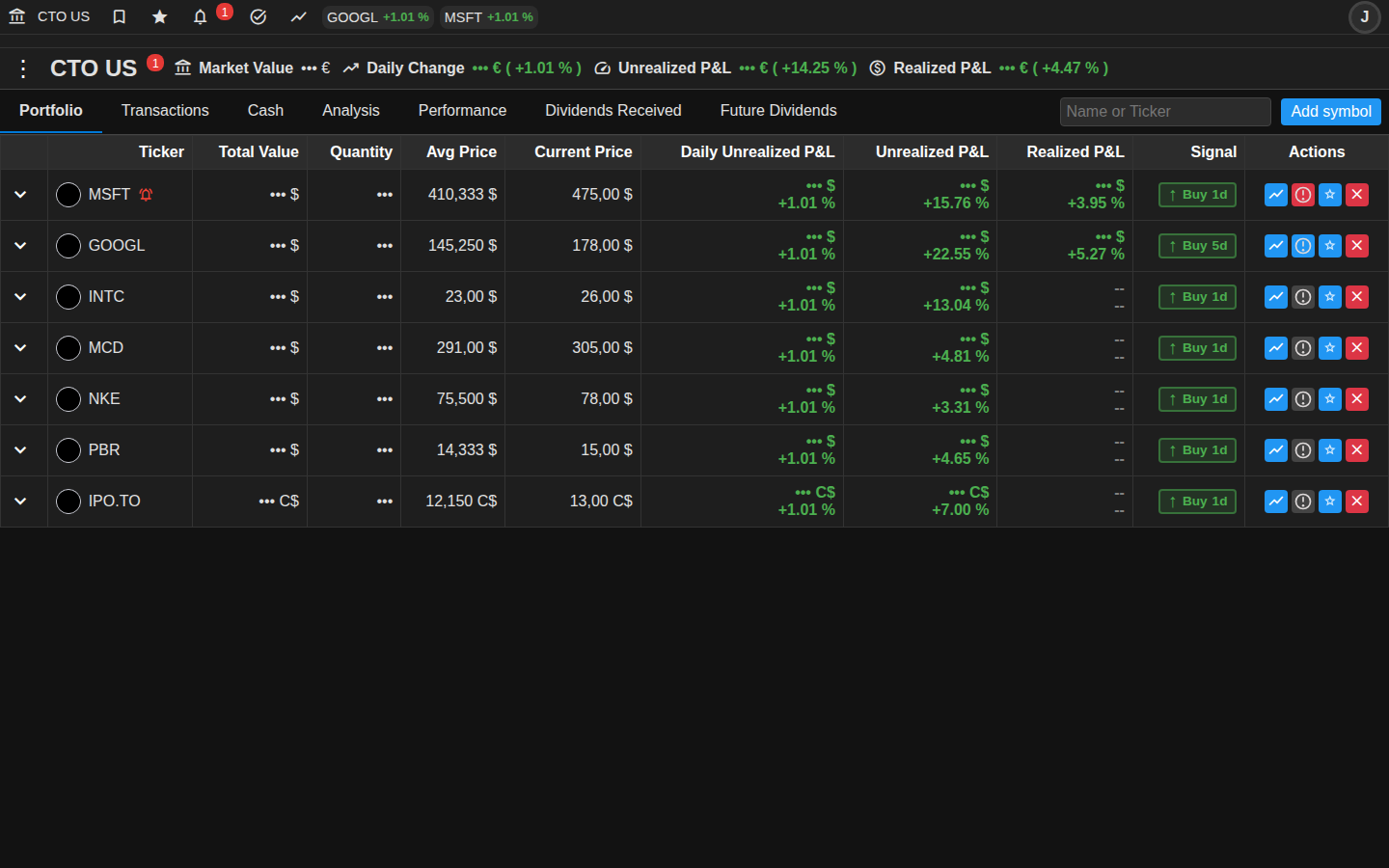Open the chart for MSFT
The width and height of the screenshot is (1389, 868).
1276,195
